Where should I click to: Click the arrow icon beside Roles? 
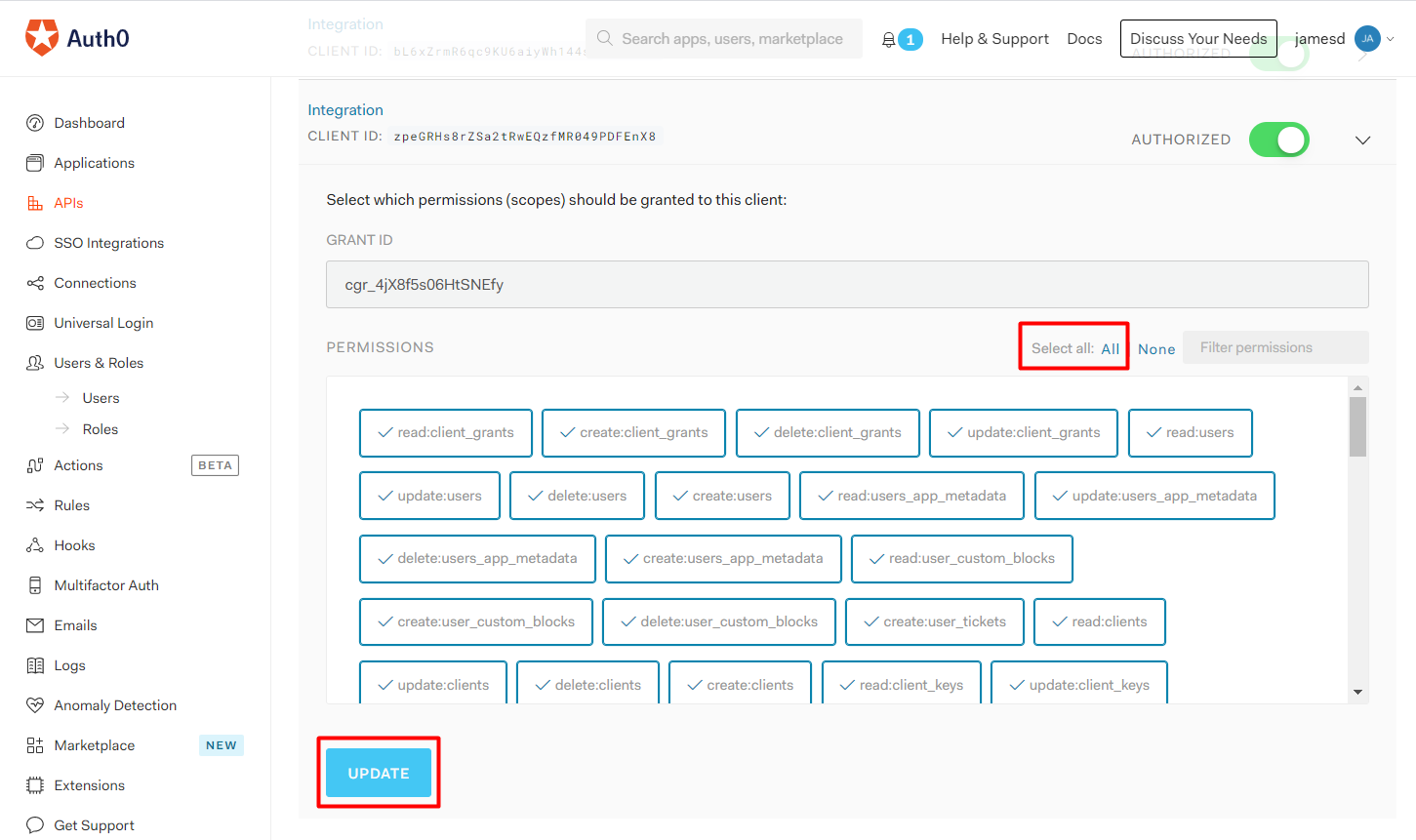click(x=62, y=429)
